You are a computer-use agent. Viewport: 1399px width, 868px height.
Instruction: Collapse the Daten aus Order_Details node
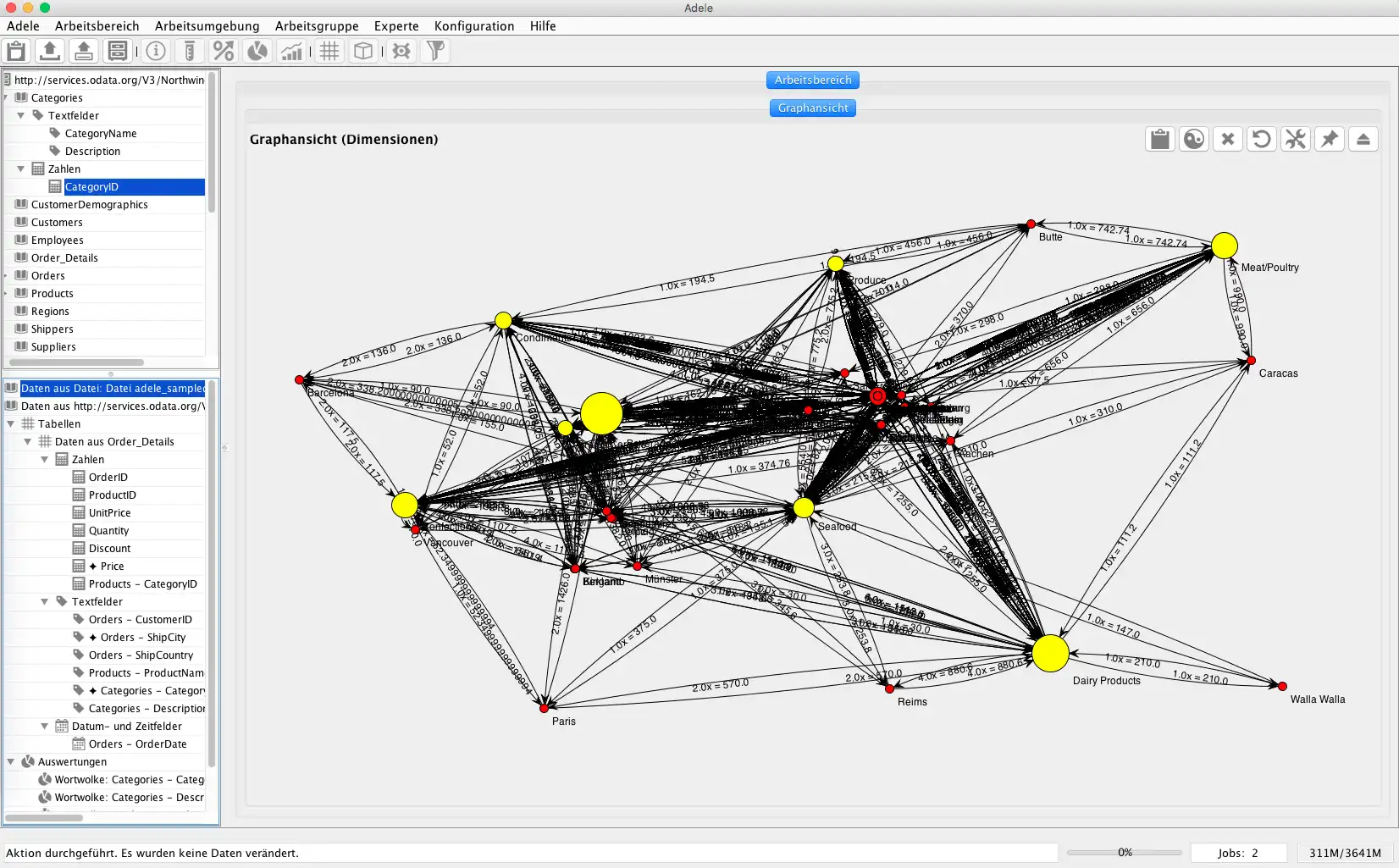click(28, 442)
